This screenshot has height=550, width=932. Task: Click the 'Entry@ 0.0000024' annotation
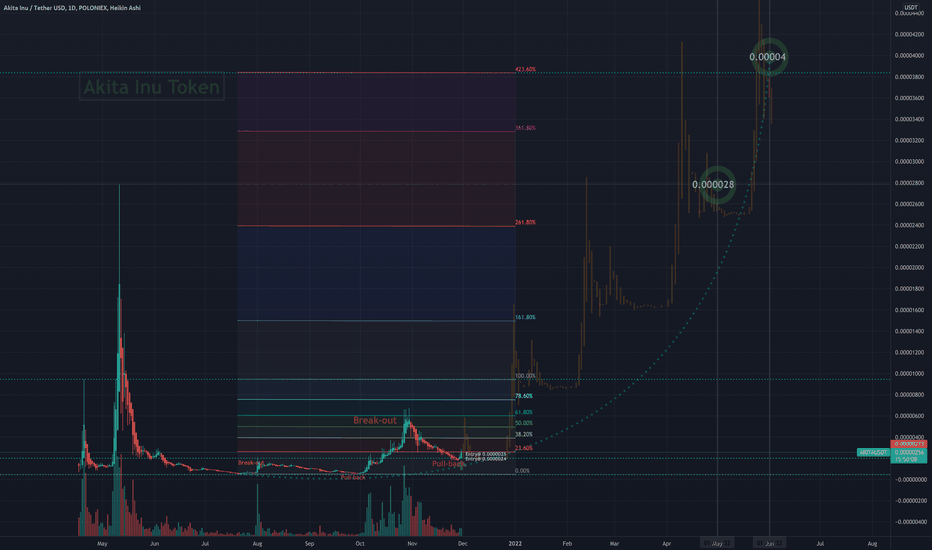[x=486, y=459]
